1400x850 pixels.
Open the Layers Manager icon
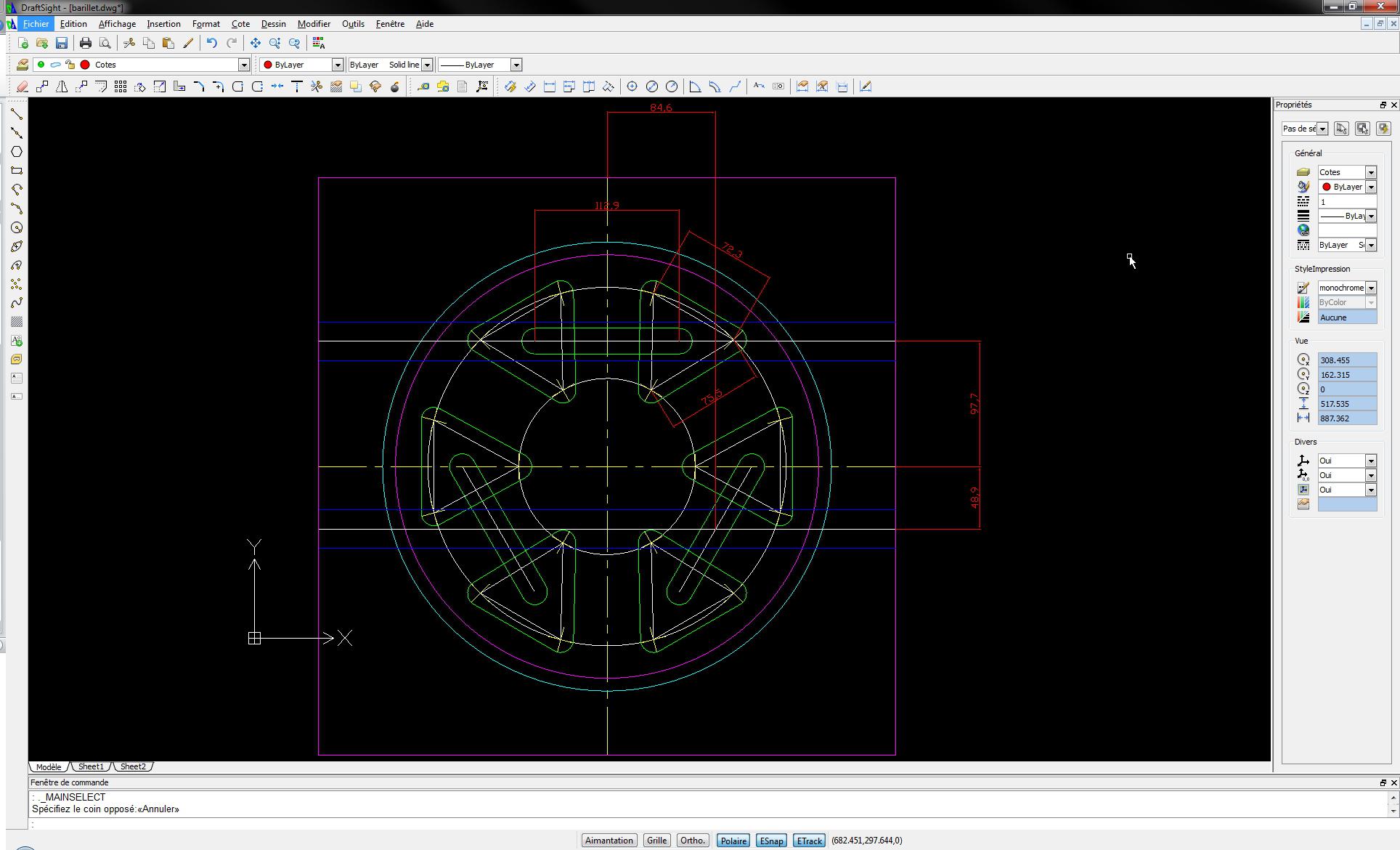point(23,65)
